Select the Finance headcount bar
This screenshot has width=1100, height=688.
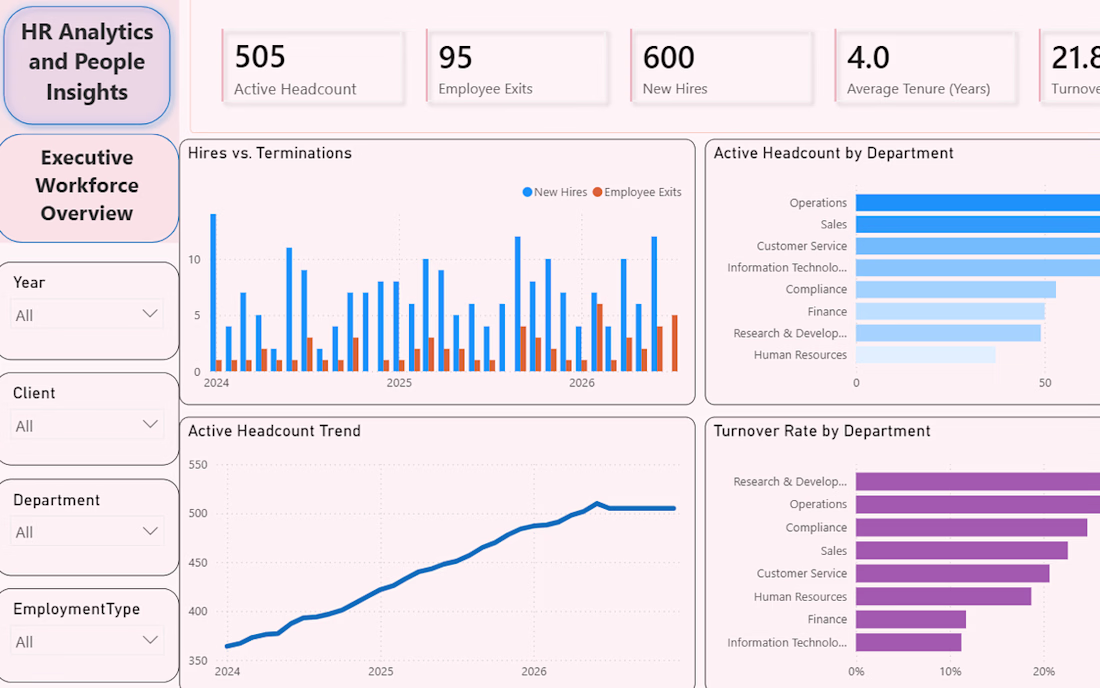[950, 311]
